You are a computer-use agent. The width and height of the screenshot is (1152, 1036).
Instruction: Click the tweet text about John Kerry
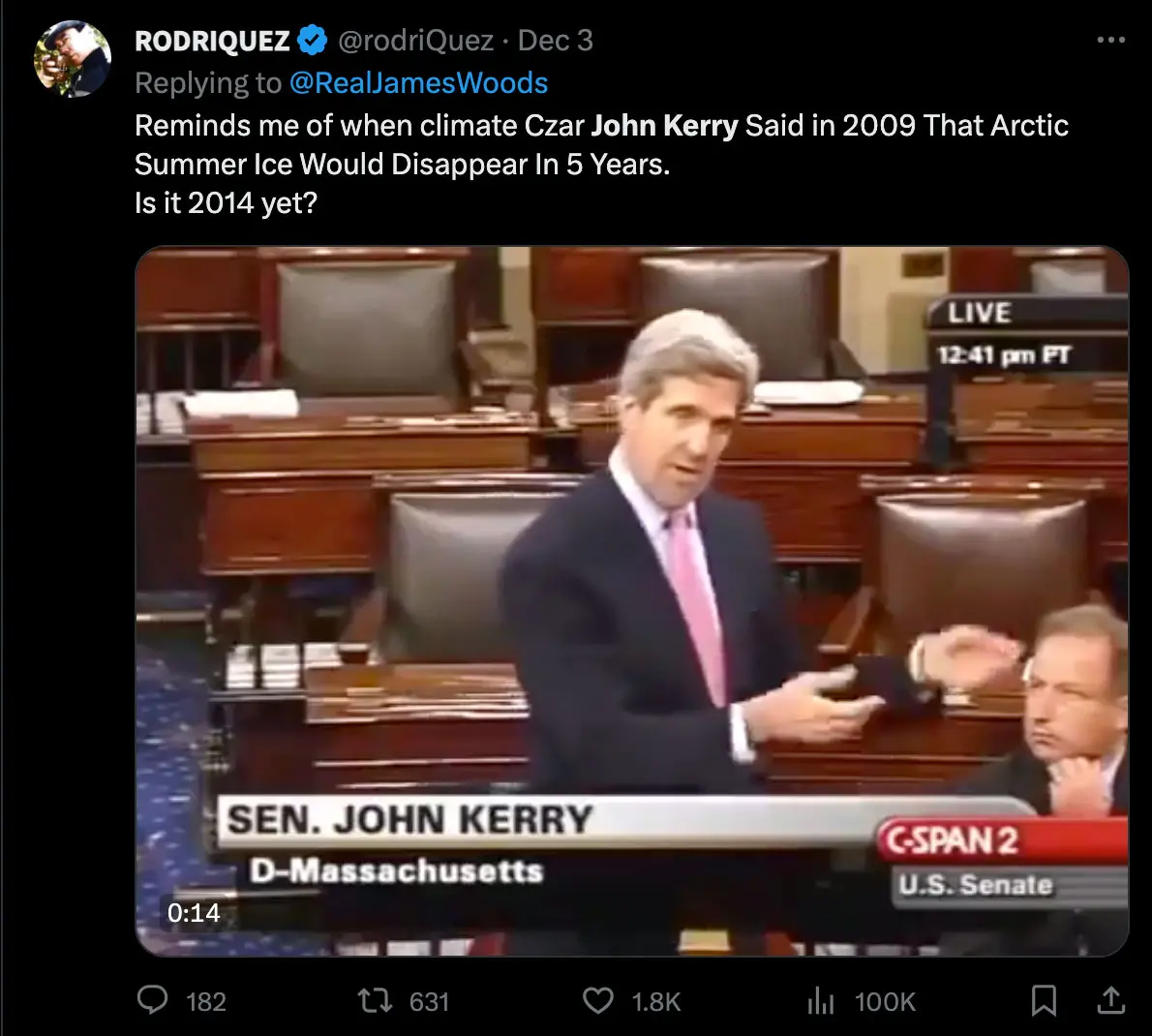[x=601, y=165]
